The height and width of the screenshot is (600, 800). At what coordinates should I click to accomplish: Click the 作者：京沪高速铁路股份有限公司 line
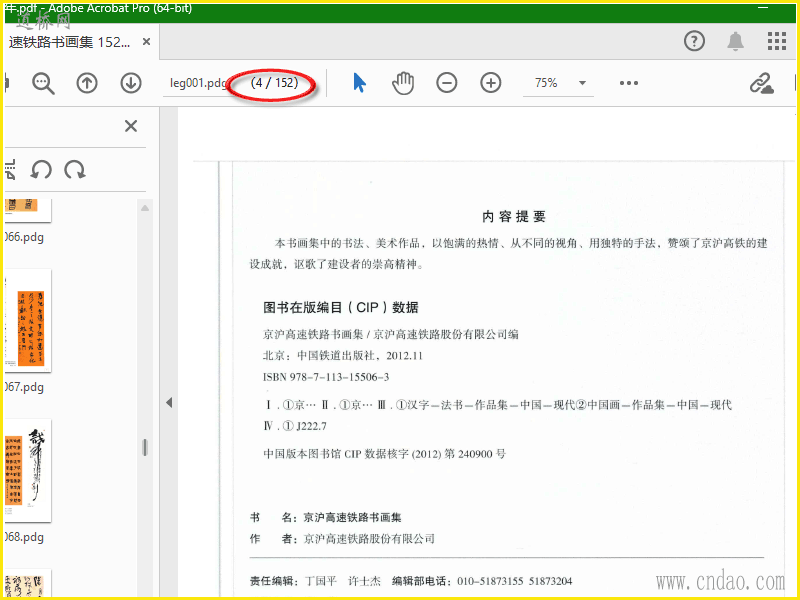pos(342,539)
